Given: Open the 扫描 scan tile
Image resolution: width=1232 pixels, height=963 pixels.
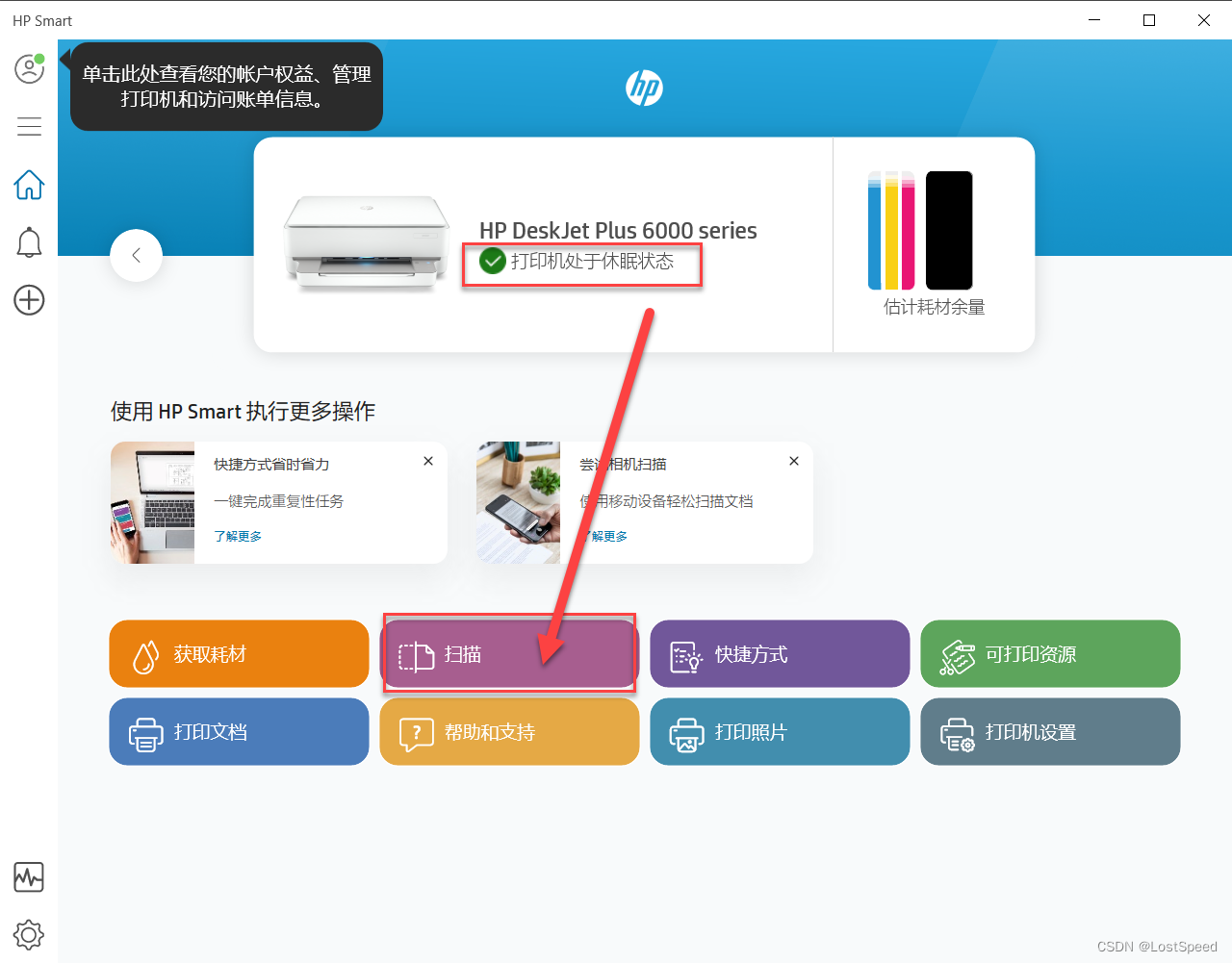Looking at the screenshot, I should pyautogui.click(x=509, y=654).
